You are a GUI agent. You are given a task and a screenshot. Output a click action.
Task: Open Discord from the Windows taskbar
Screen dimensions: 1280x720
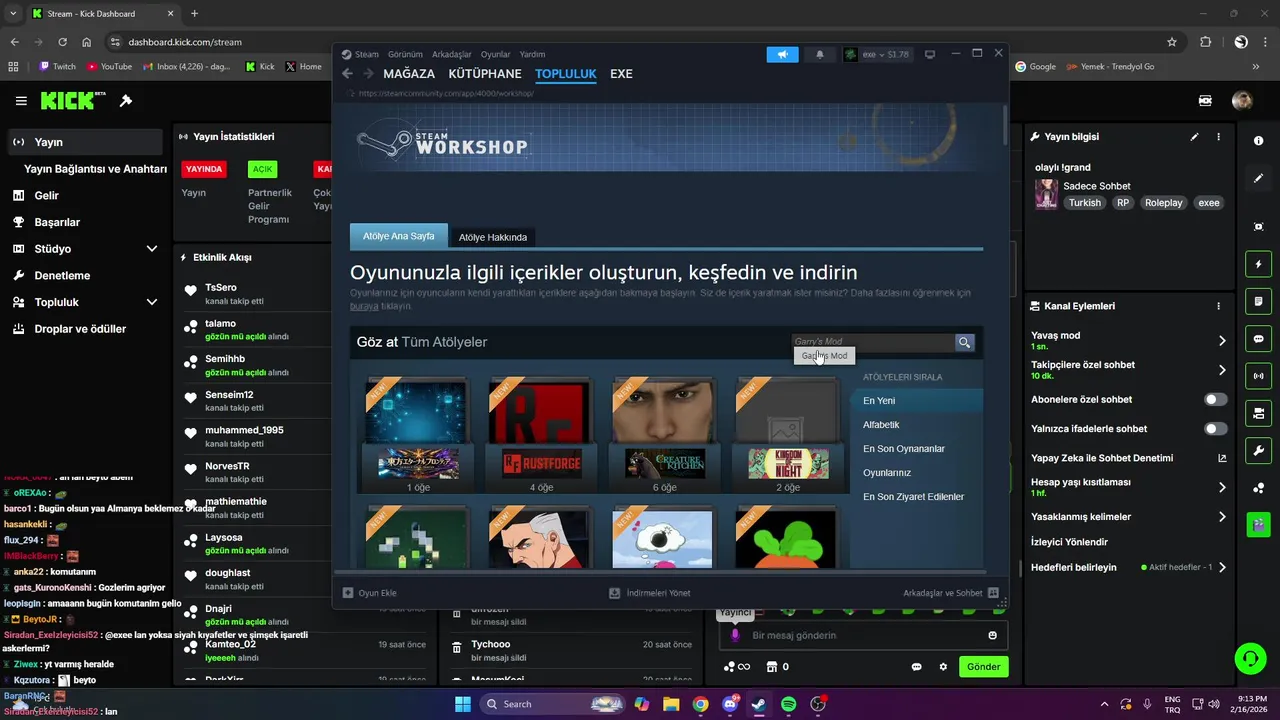[730, 704]
